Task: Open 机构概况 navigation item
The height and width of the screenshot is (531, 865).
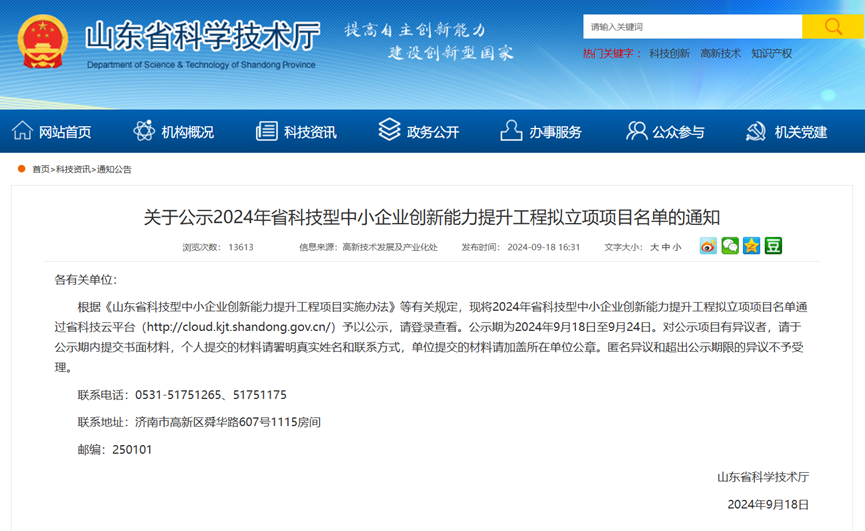Action: click(188, 132)
